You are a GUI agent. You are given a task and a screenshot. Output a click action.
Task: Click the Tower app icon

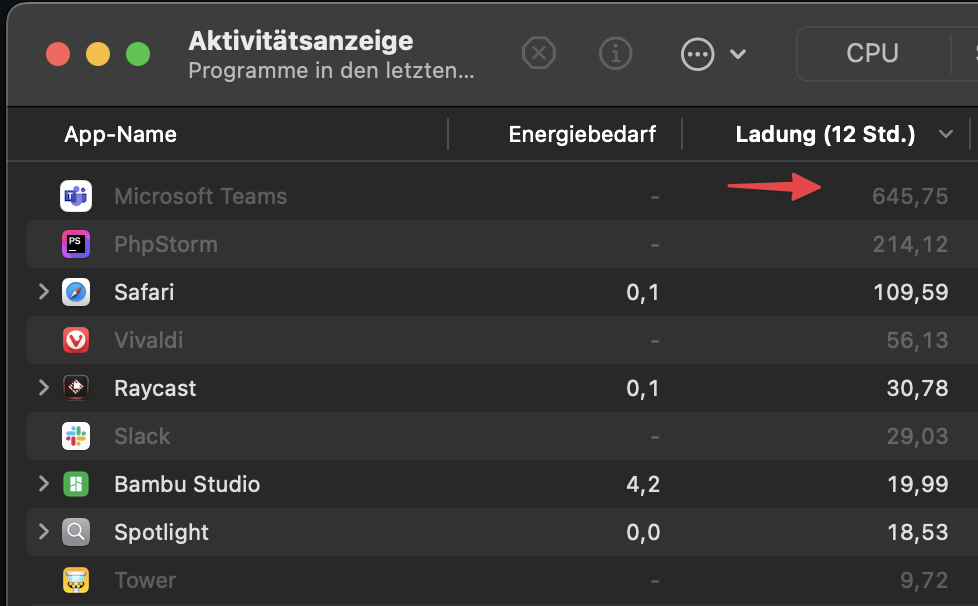[x=76, y=580]
